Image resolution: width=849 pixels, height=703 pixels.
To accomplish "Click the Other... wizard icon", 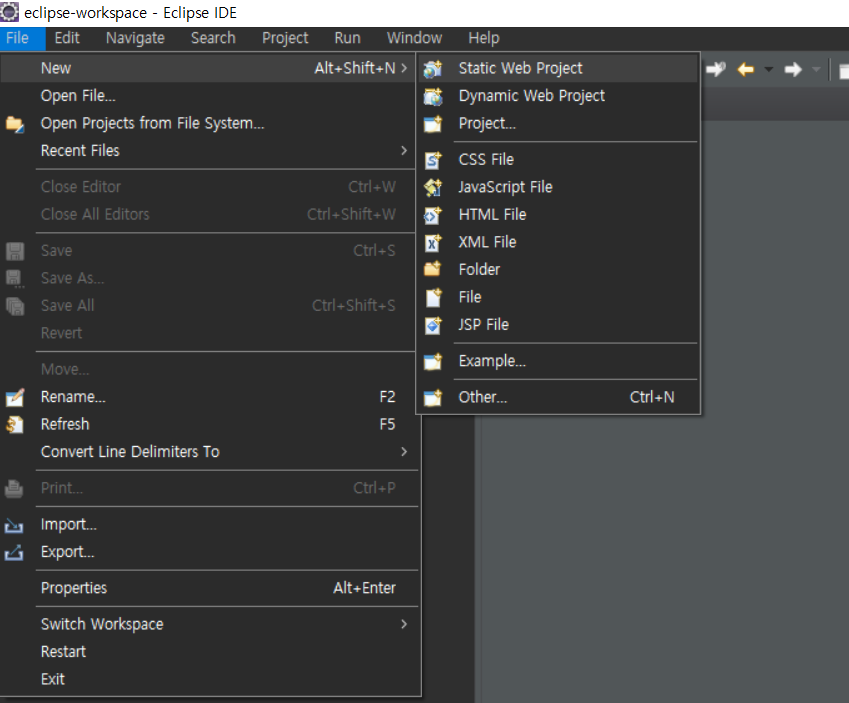I will [433, 398].
